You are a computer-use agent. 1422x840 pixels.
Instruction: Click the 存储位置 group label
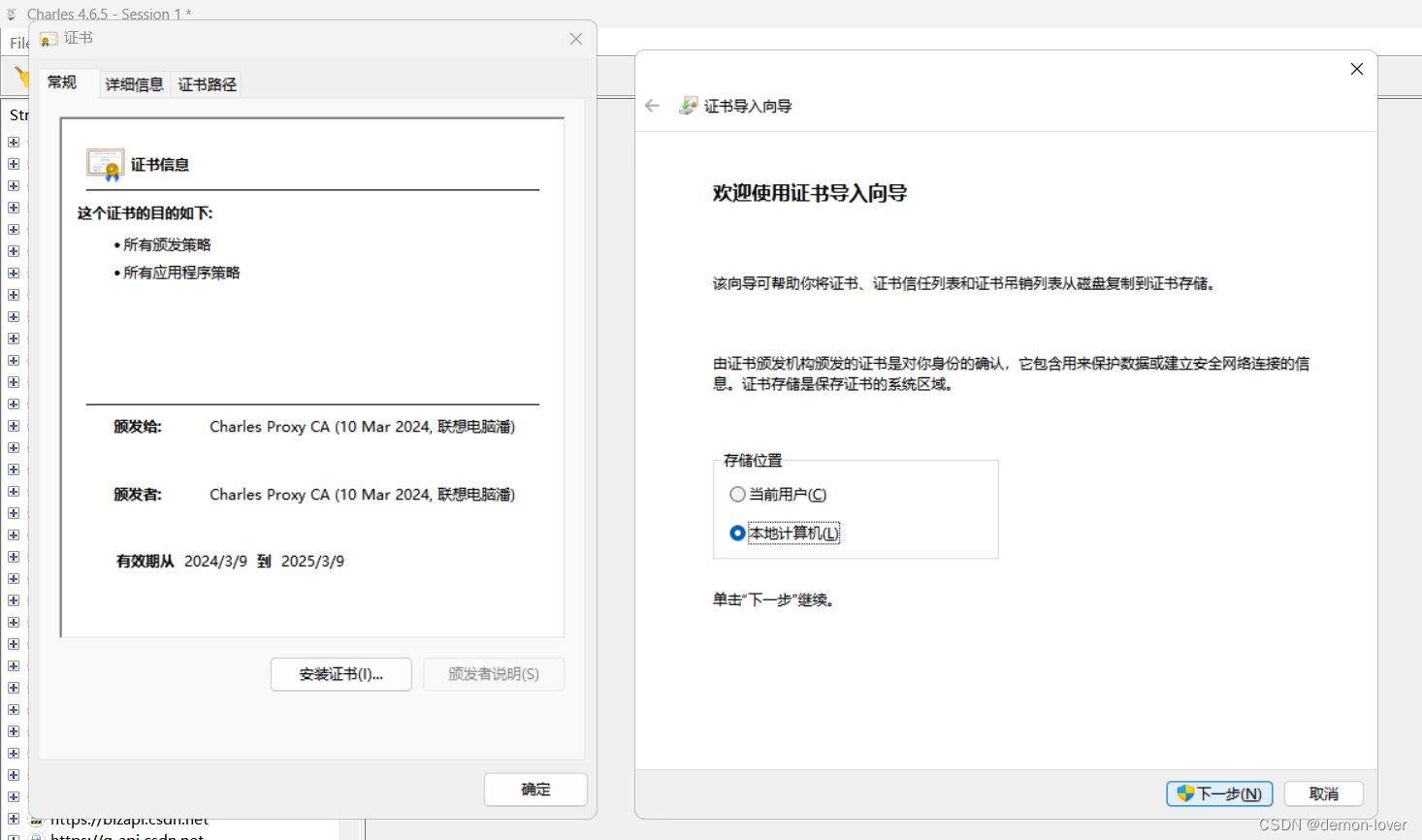pos(753,461)
